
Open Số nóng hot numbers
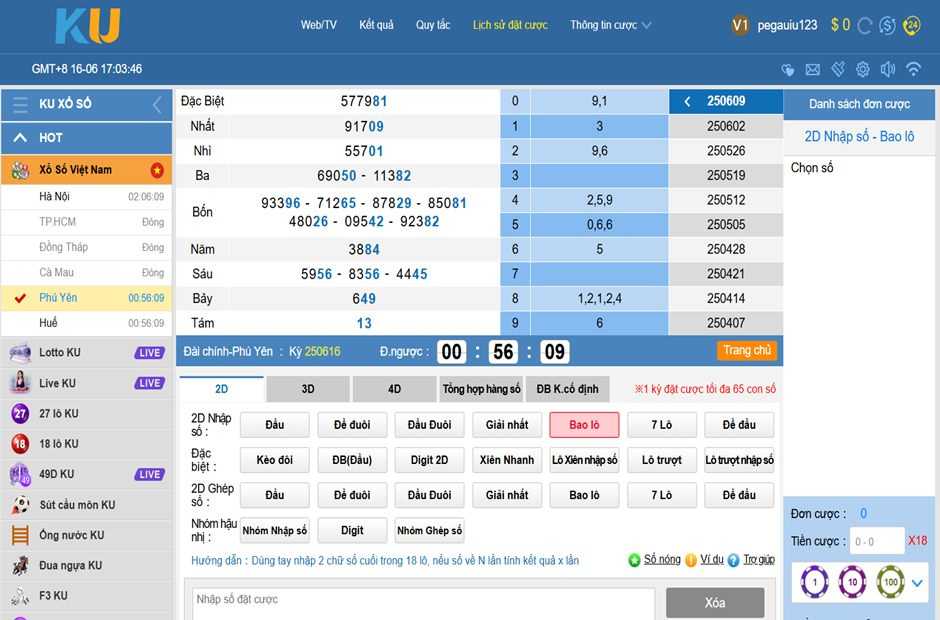[662, 559]
